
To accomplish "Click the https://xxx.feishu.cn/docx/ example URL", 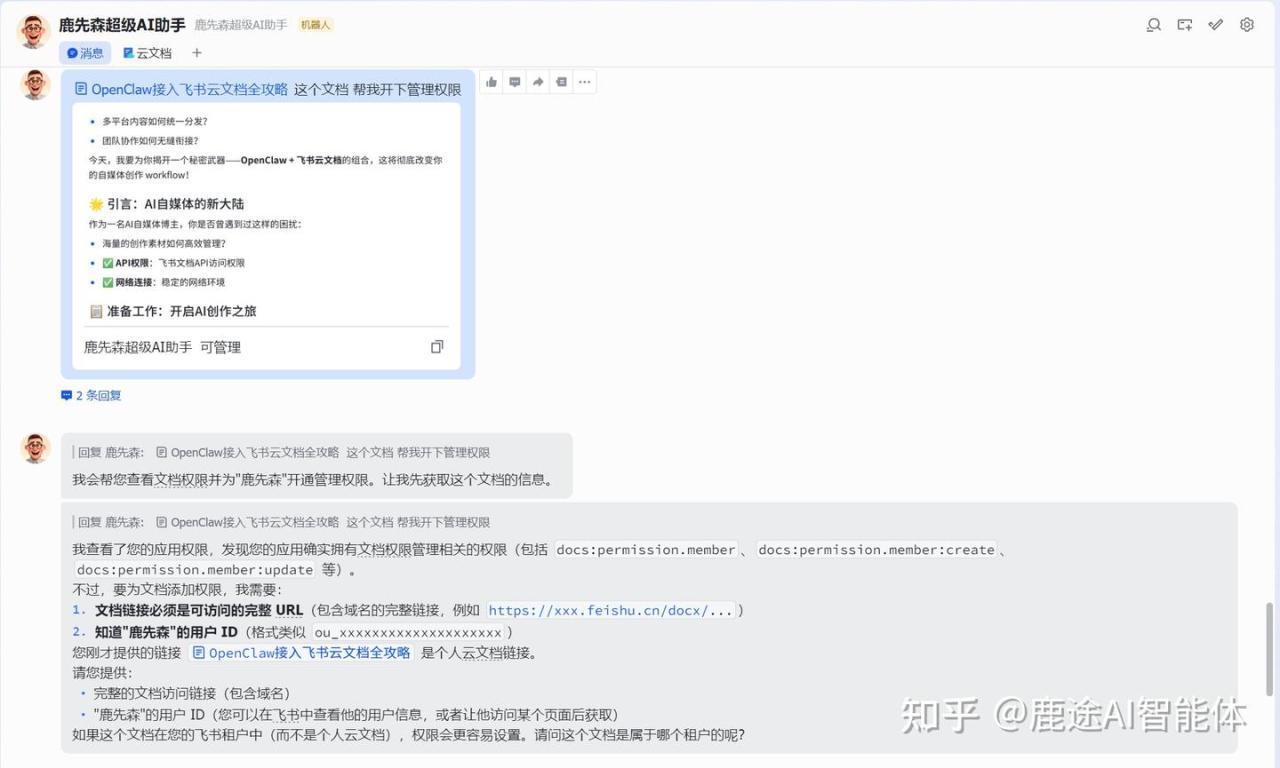I will point(610,610).
